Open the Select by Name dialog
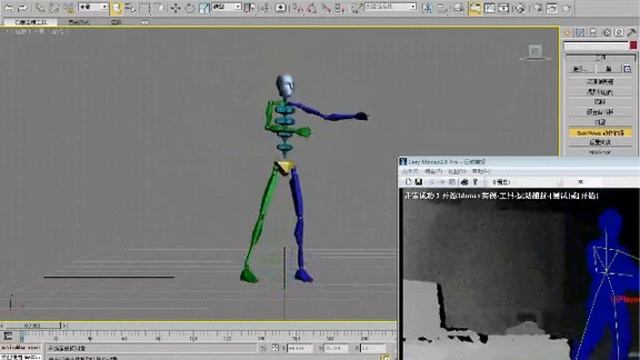This screenshot has width=640, height=360. pos(131,8)
